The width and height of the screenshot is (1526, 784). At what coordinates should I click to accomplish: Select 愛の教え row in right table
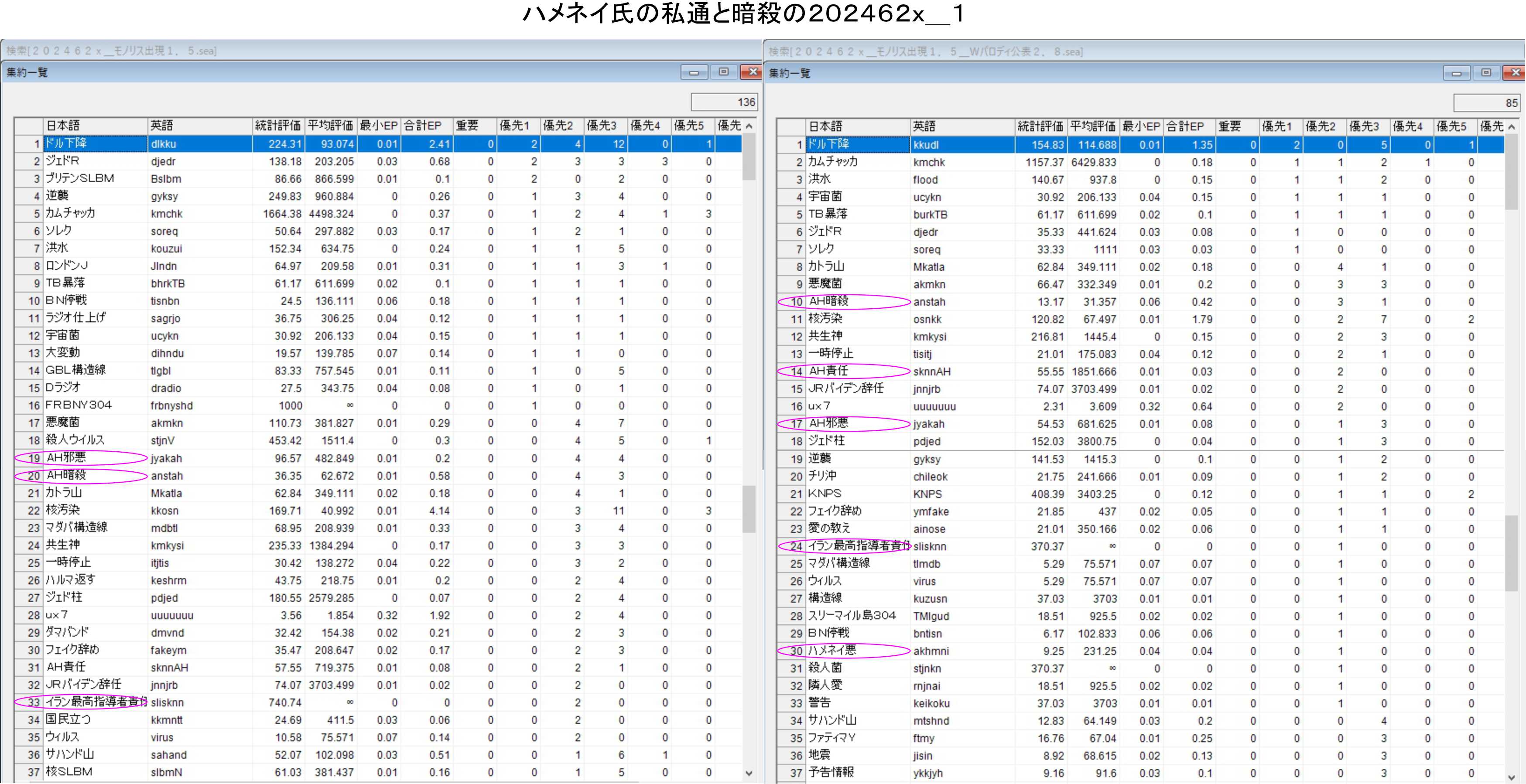coord(1140,529)
